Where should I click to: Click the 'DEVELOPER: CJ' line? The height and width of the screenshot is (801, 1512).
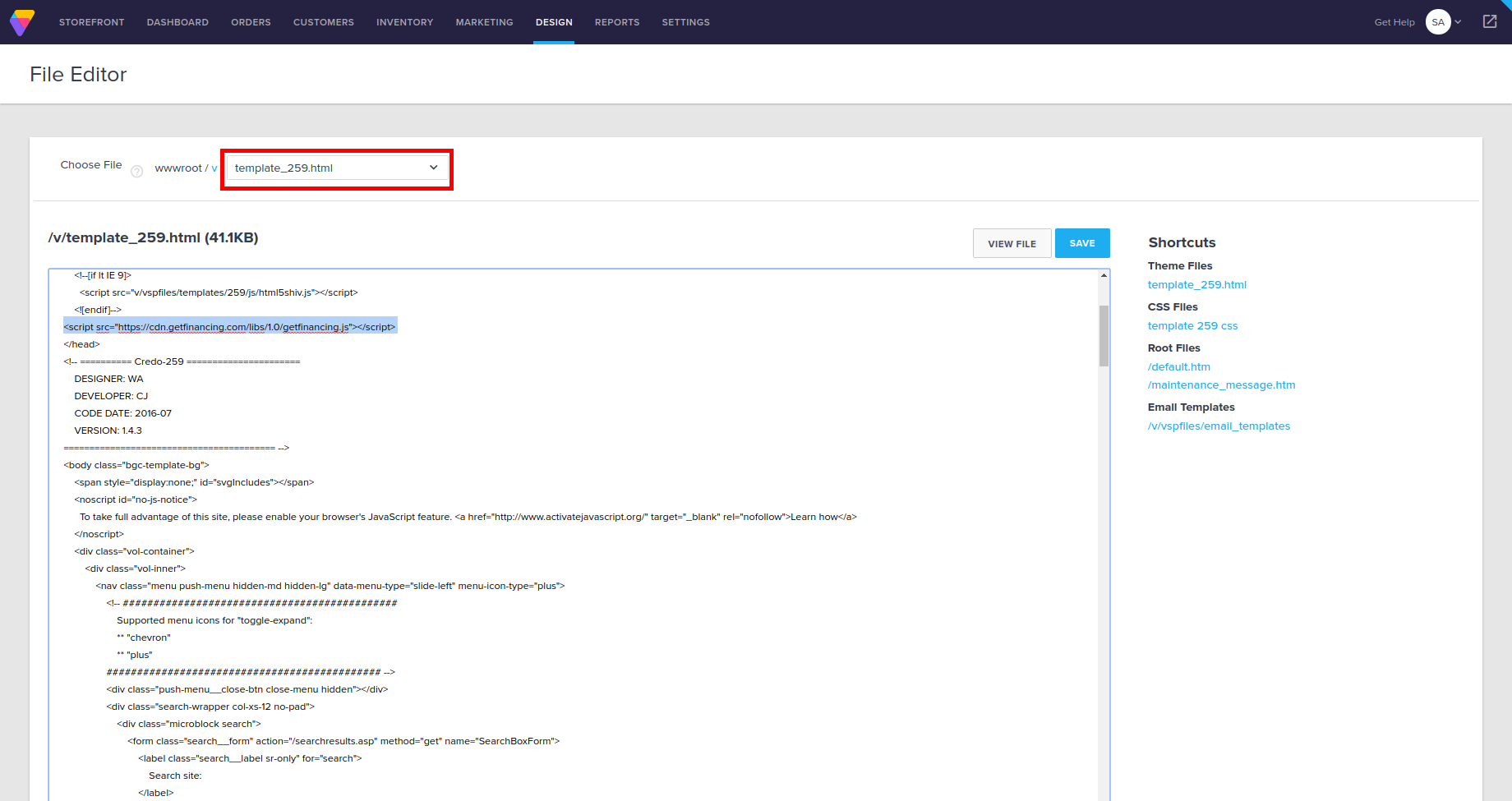(x=111, y=396)
